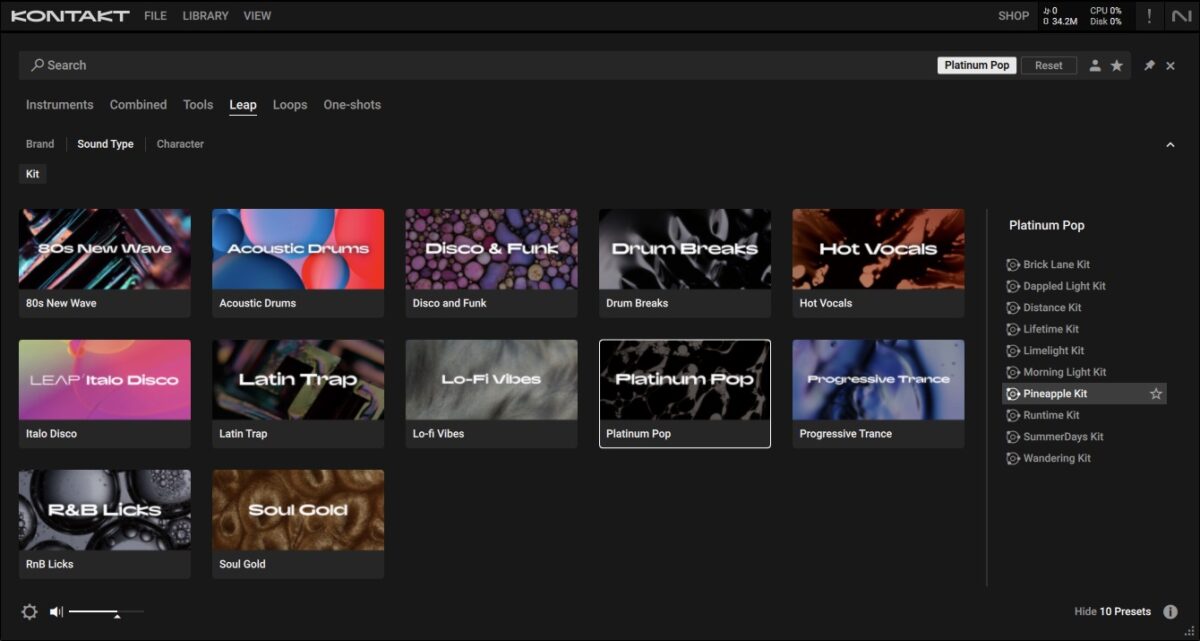Adjust the preview volume slider
This screenshot has height=641, width=1200.
117,612
